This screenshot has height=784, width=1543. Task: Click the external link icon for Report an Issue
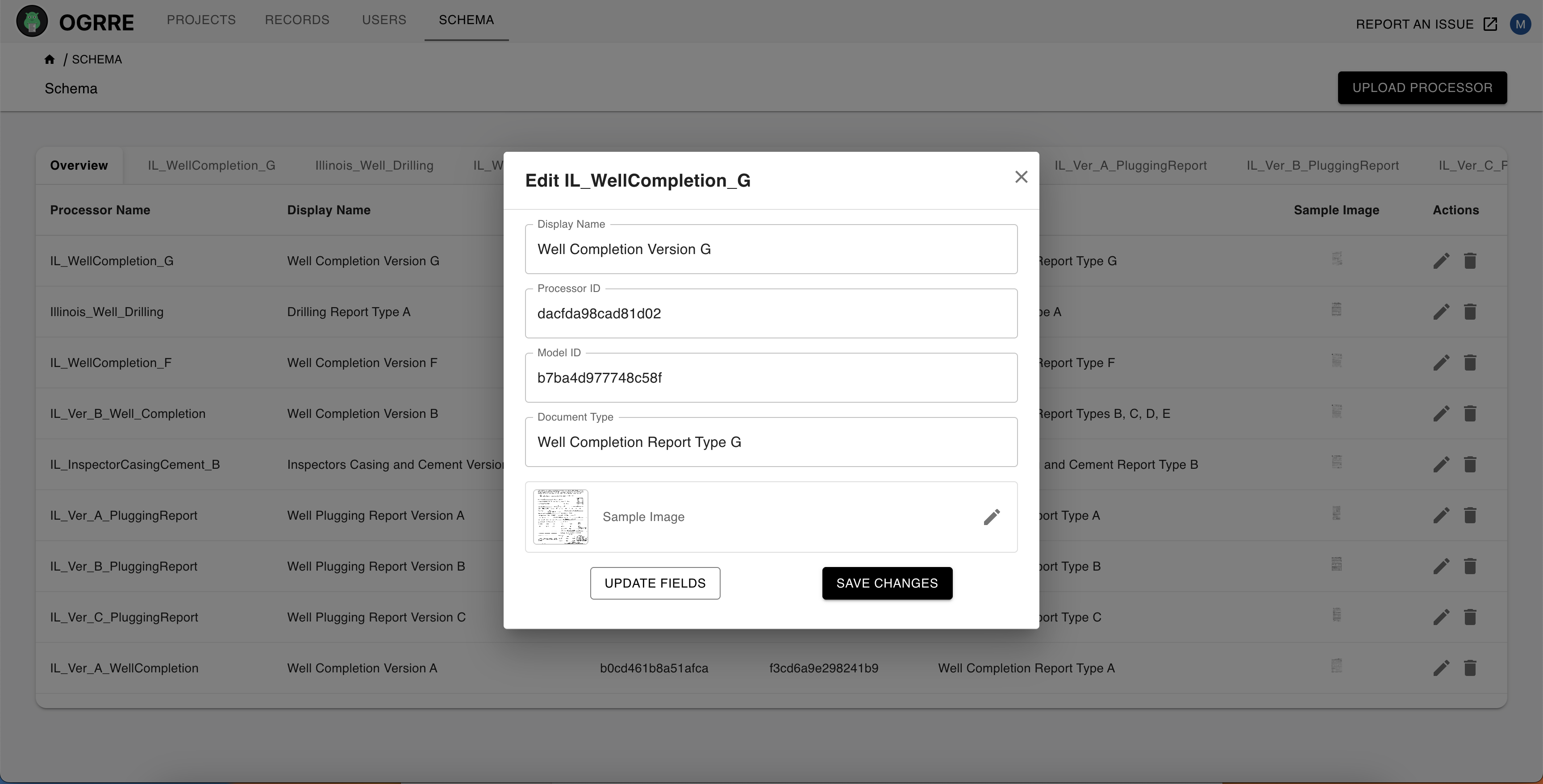click(x=1490, y=24)
